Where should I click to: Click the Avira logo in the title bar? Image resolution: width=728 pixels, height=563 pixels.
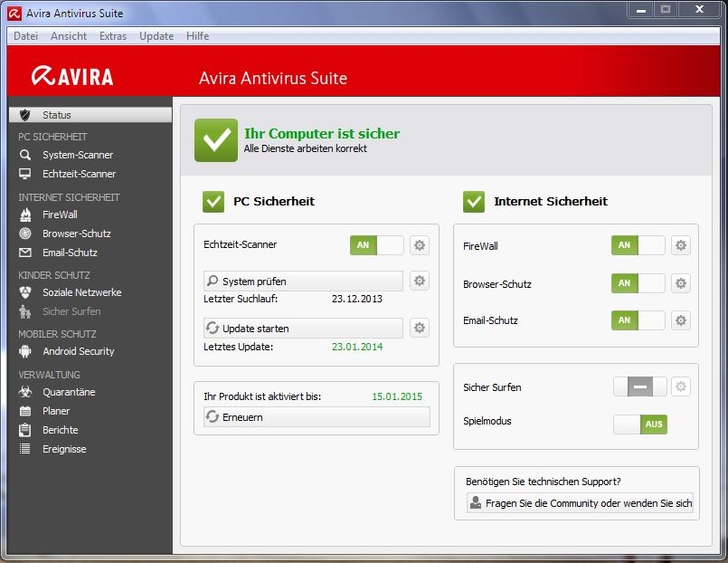tap(14, 13)
